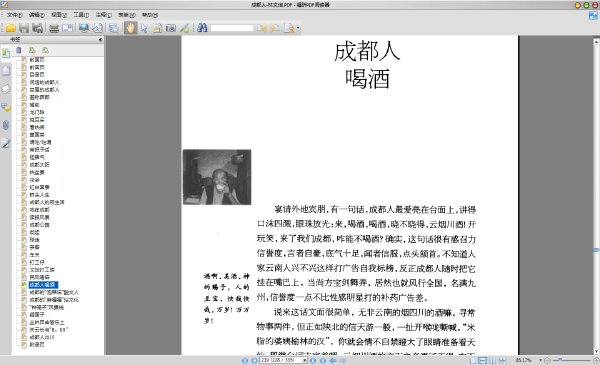
Task: Open the Attachments paperclip sidebar icon
Action: [6, 125]
